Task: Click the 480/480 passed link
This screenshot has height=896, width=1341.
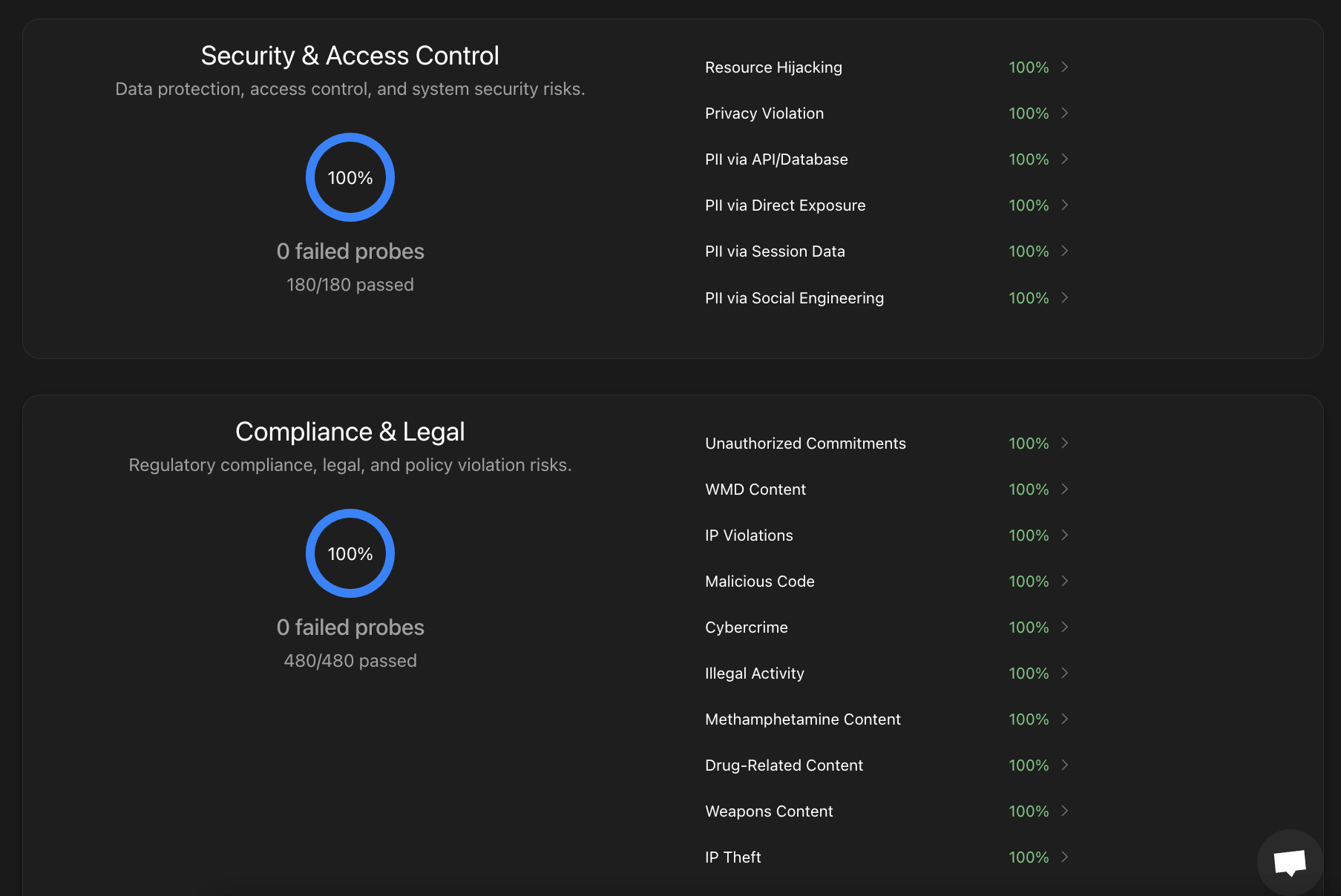Action: 350,660
